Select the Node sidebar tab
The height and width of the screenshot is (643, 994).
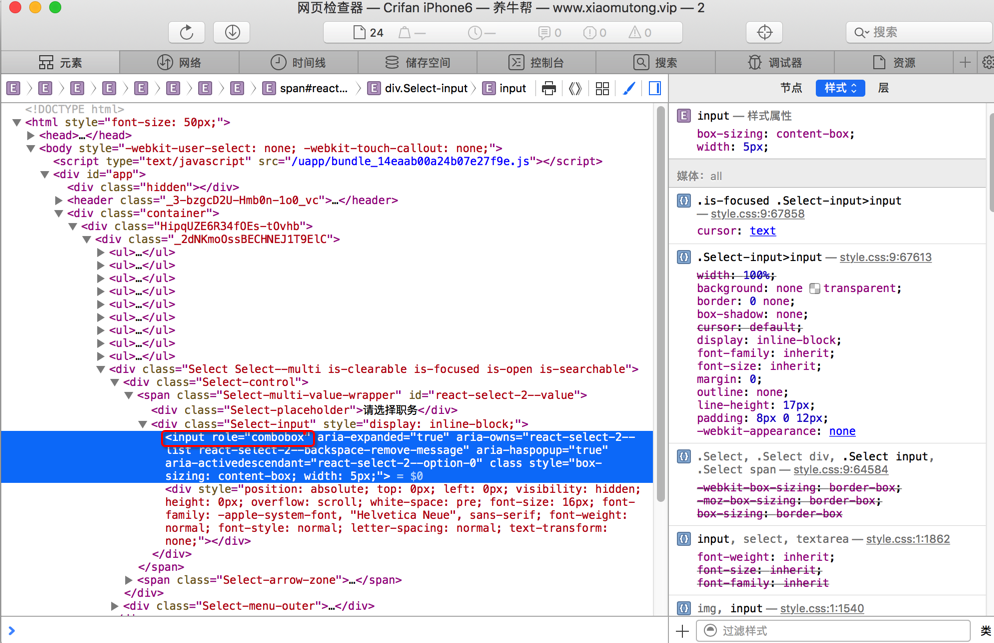click(x=791, y=88)
